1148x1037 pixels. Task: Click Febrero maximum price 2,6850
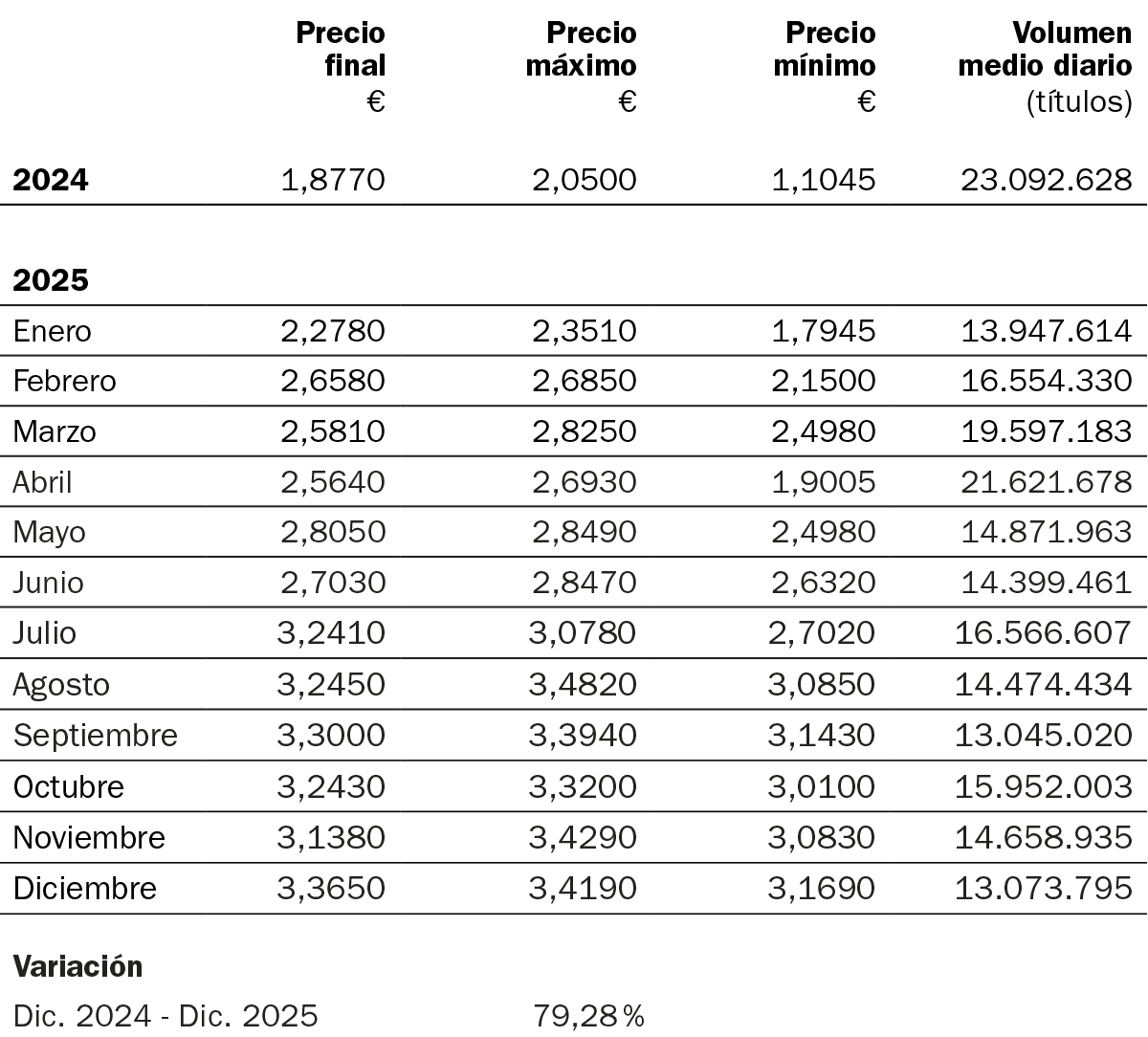click(x=585, y=381)
